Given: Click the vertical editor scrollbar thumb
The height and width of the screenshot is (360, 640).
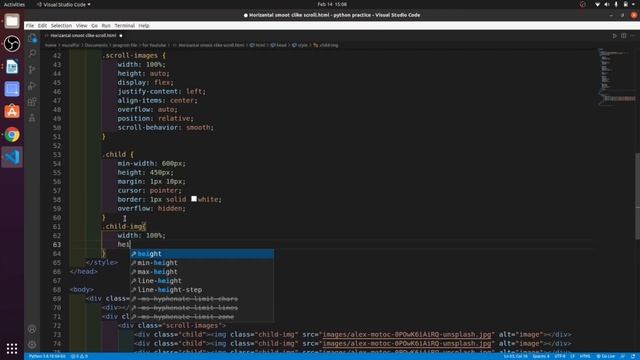Looking at the screenshot, I should [x=637, y=196].
